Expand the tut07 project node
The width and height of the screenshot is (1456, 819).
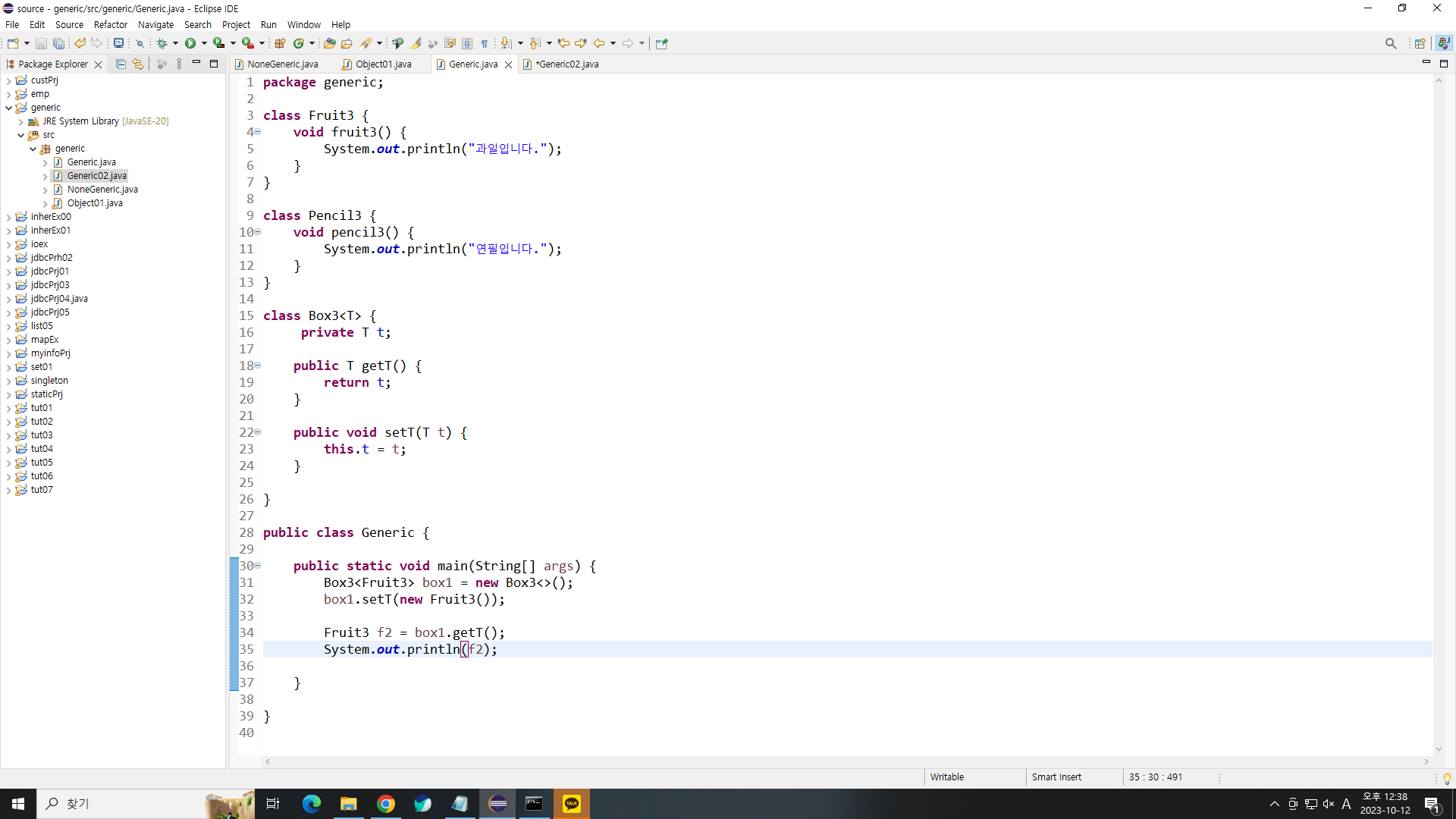pyautogui.click(x=8, y=490)
